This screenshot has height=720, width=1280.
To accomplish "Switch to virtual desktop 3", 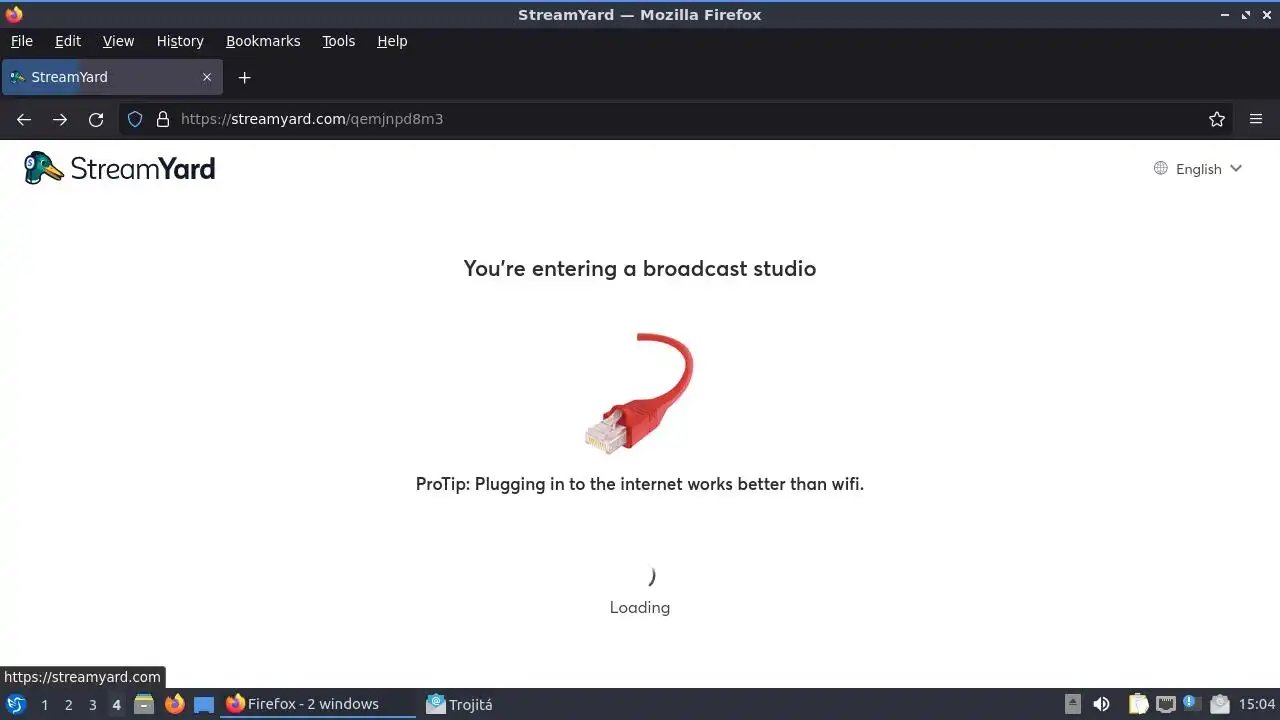I will pyautogui.click(x=92, y=705).
